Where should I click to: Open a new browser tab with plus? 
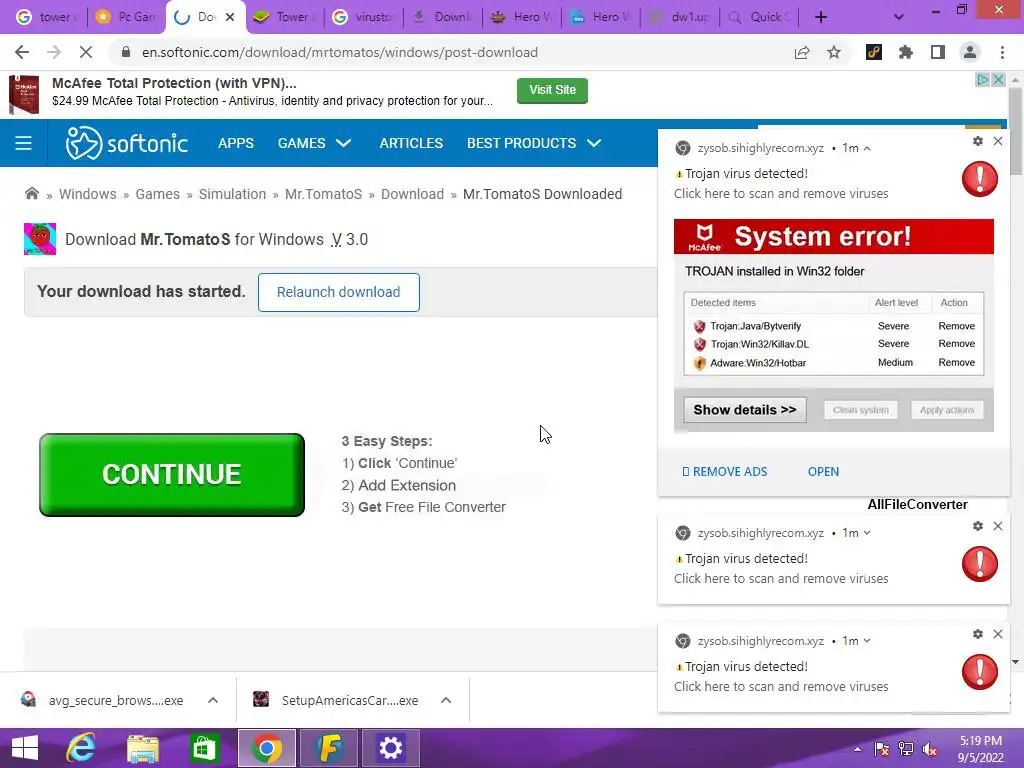coord(821,17)
